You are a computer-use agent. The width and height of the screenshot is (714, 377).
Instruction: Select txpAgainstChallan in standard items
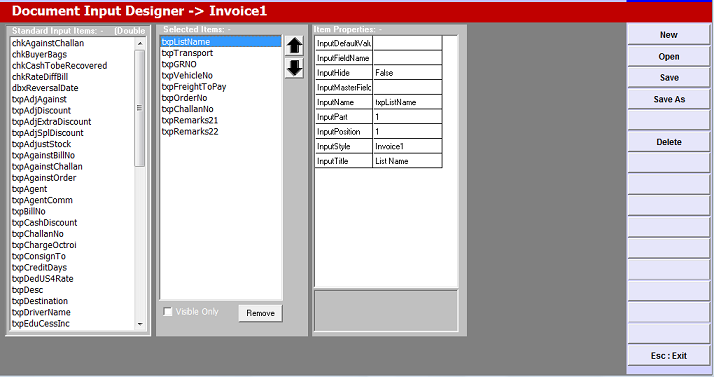click(x=72, y=167)
